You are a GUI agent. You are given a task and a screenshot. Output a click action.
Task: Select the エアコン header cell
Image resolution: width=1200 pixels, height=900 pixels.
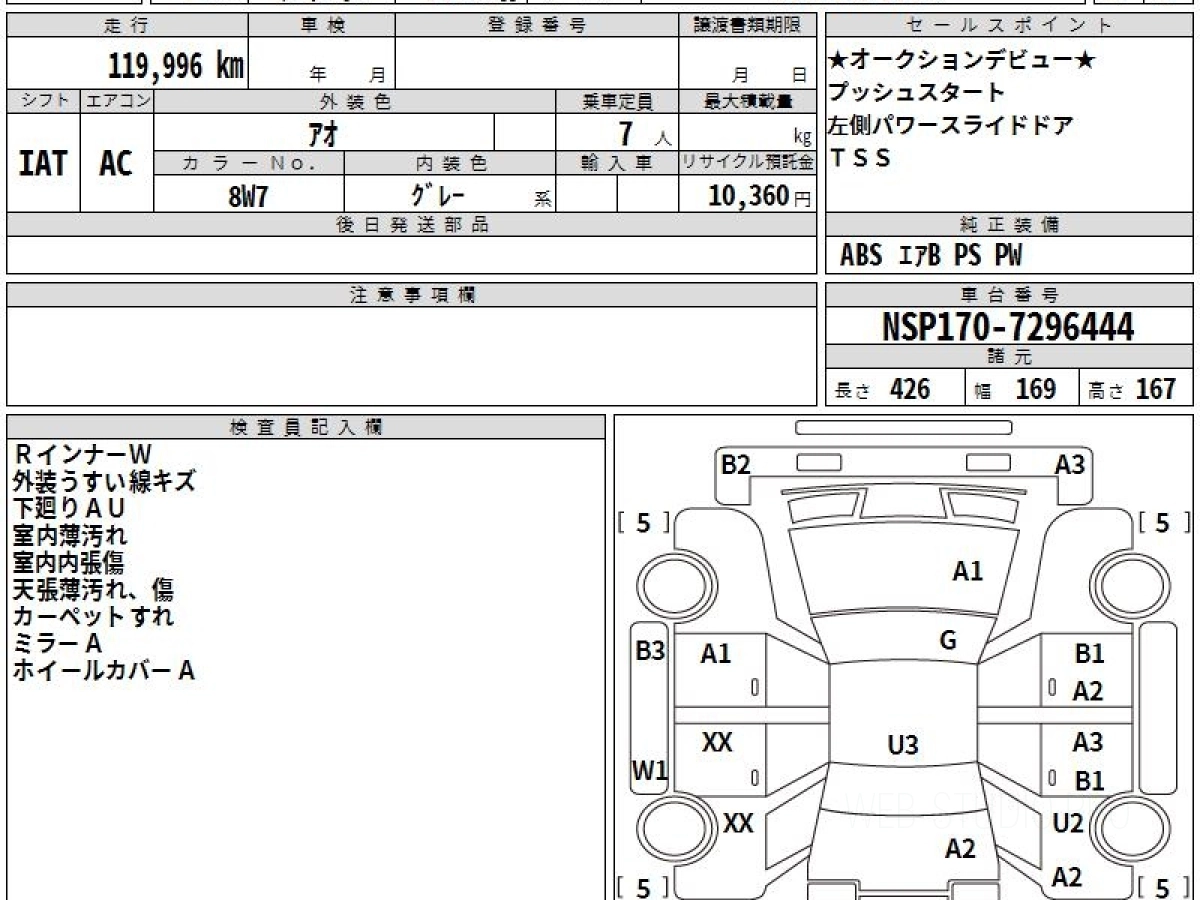[117, 101]
